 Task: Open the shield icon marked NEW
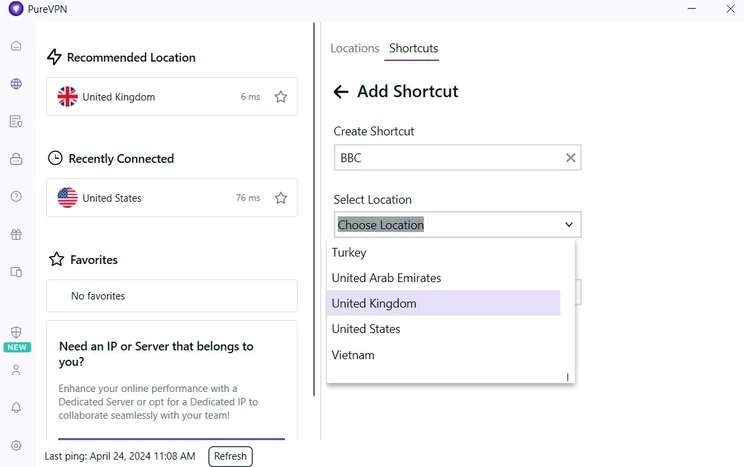coord(16,332)
